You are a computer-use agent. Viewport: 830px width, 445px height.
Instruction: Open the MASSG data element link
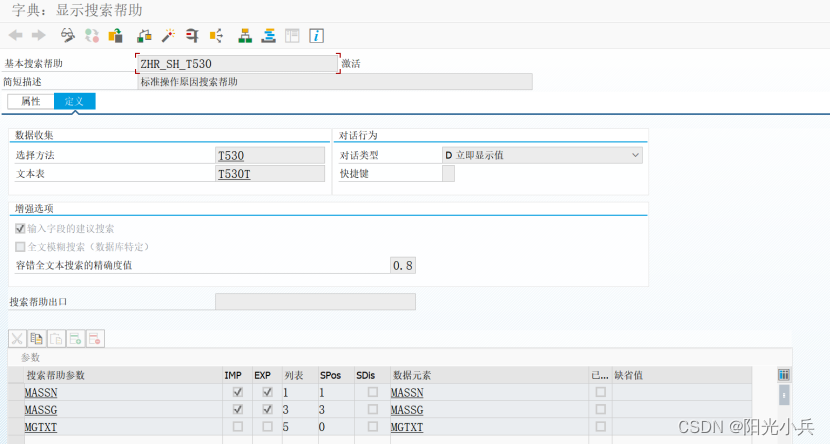(x=407, y=410)
